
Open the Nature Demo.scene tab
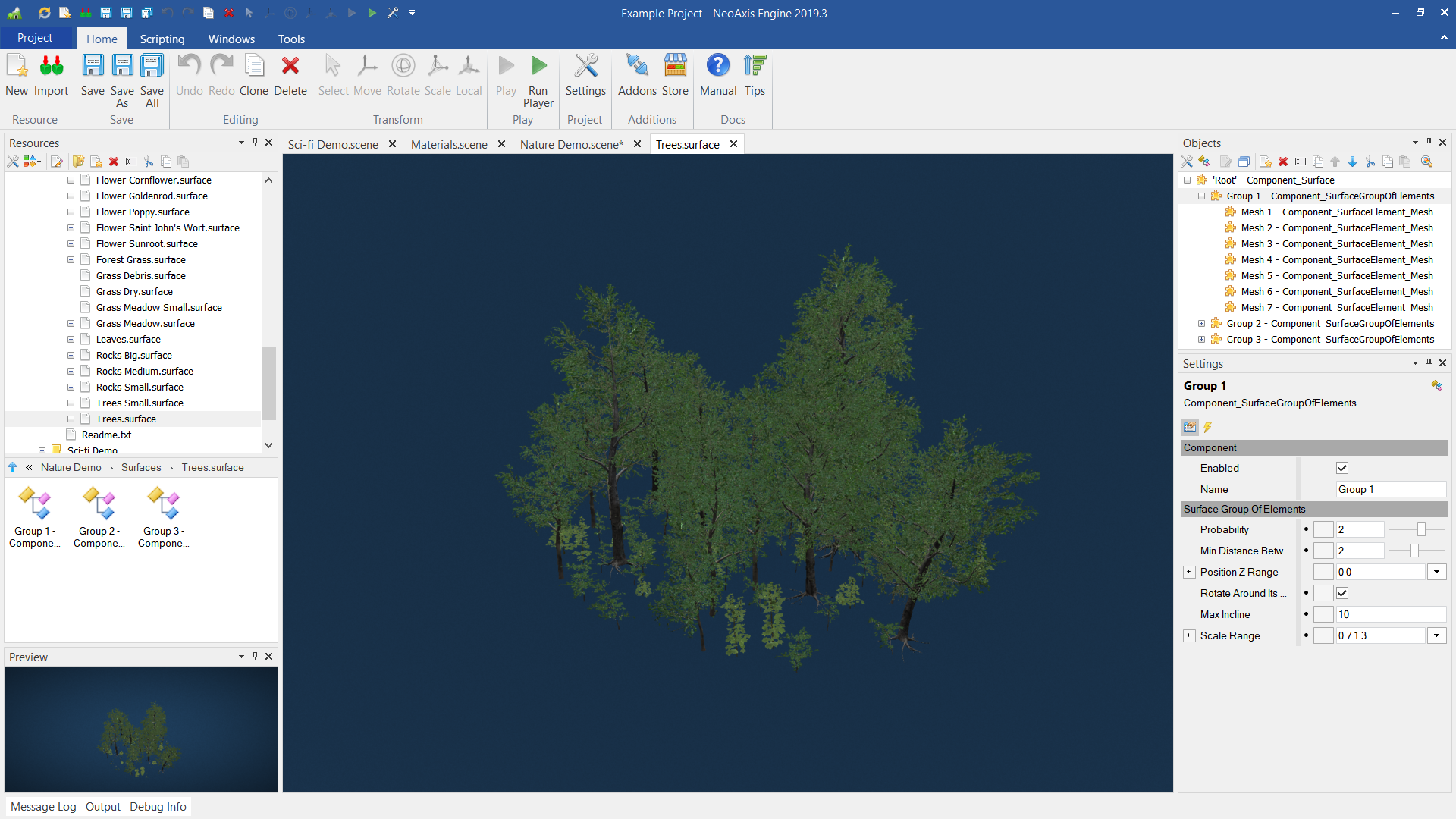coord(571,144)
